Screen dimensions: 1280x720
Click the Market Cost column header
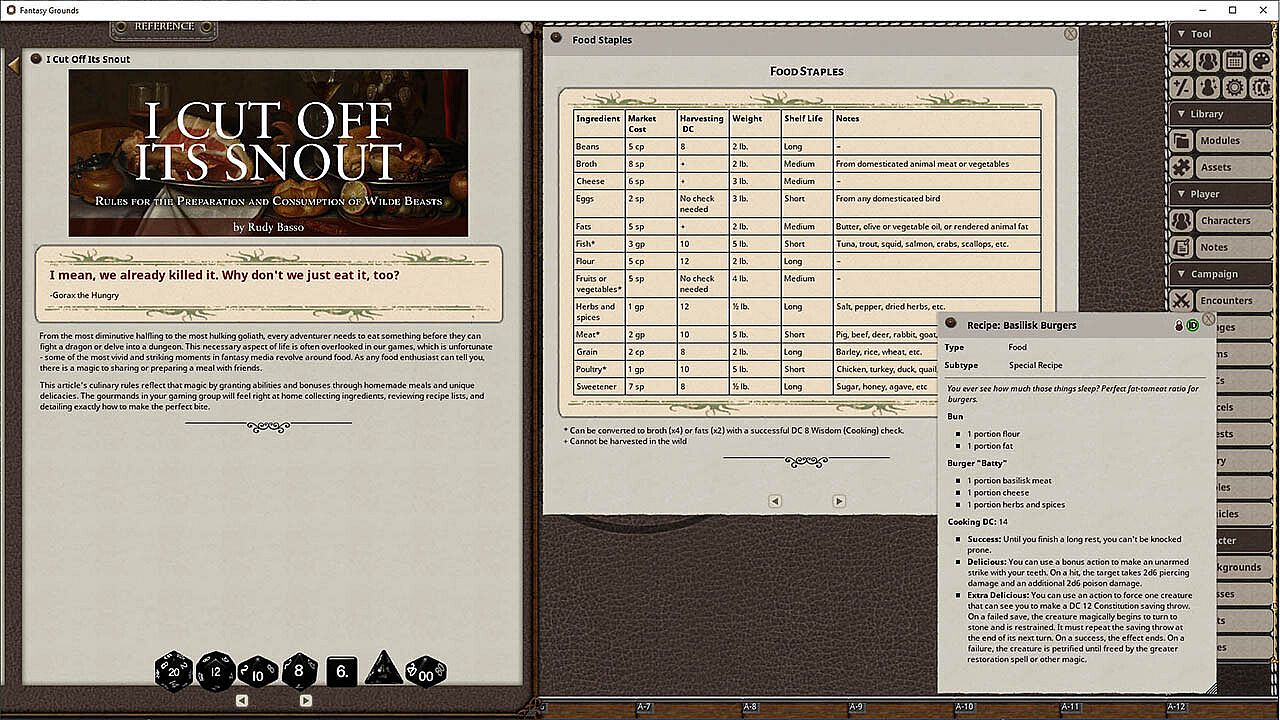[x=651, y=124]
